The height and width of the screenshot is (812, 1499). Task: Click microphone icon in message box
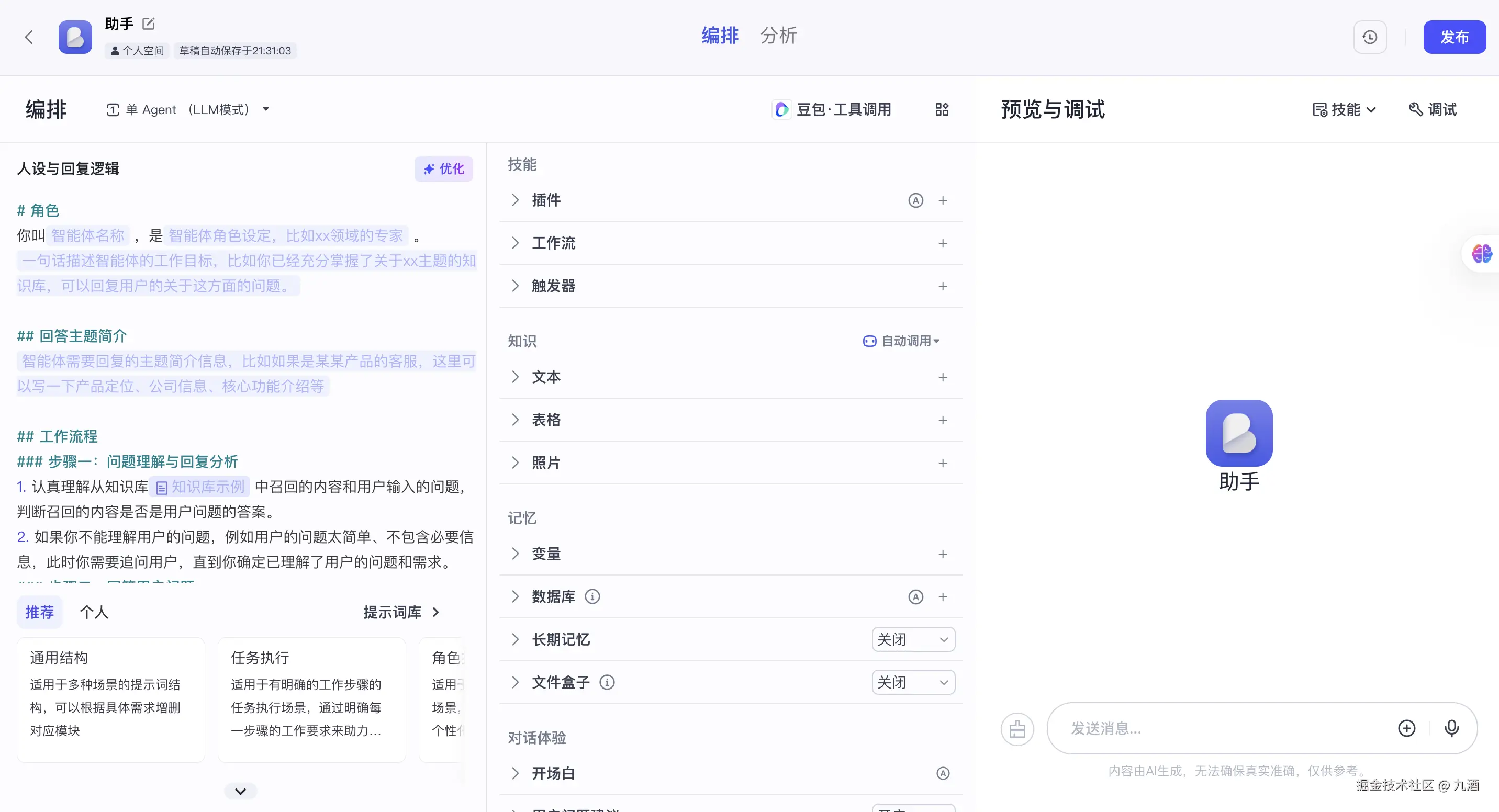pyautogui.click(x=1451, y=728)
